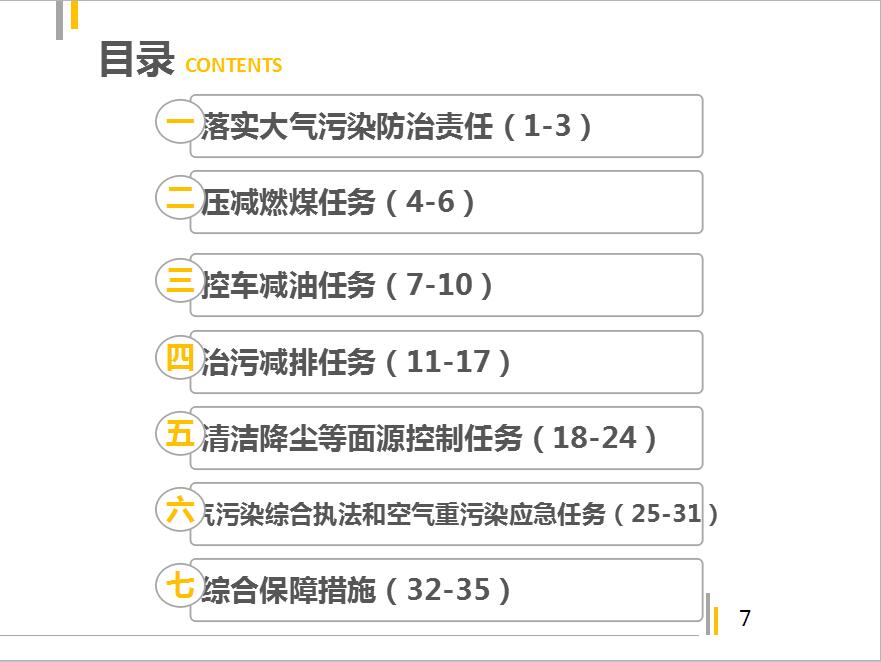881x662 pixels.
Task: Click the 目录 slide title
Action: pos(137,59)
